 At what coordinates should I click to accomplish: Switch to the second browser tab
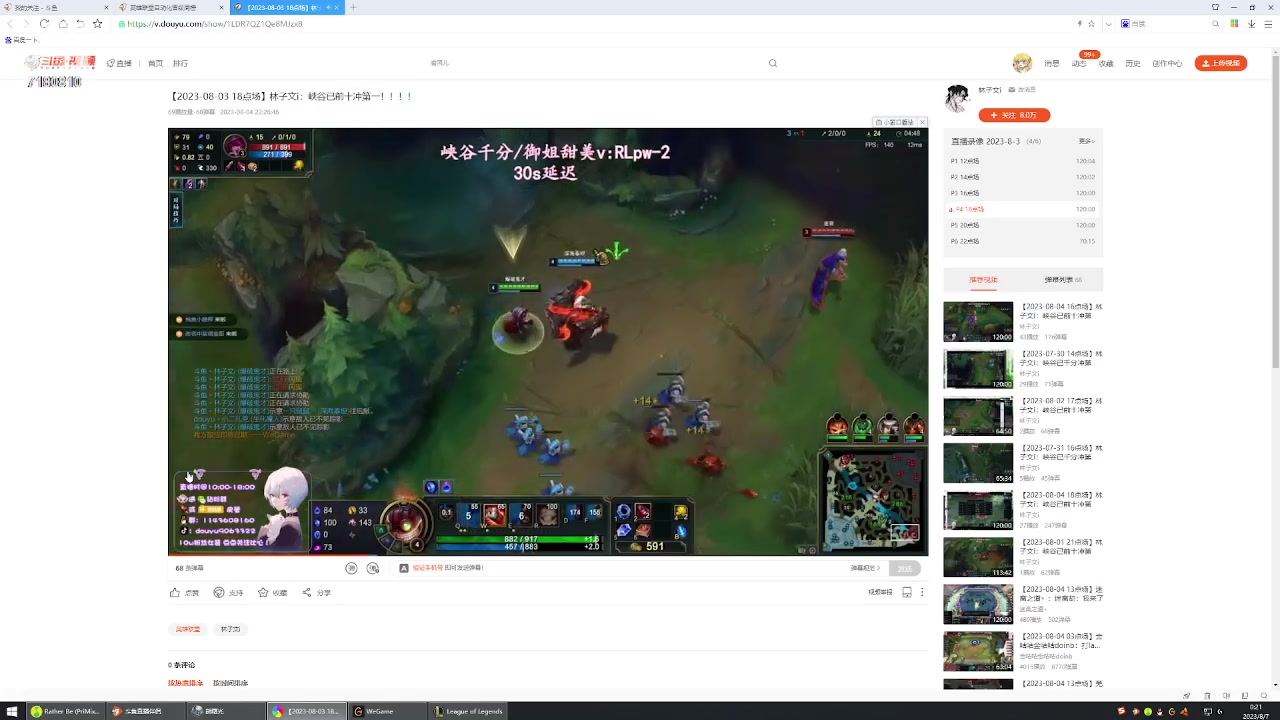click(x=170, y=7)
